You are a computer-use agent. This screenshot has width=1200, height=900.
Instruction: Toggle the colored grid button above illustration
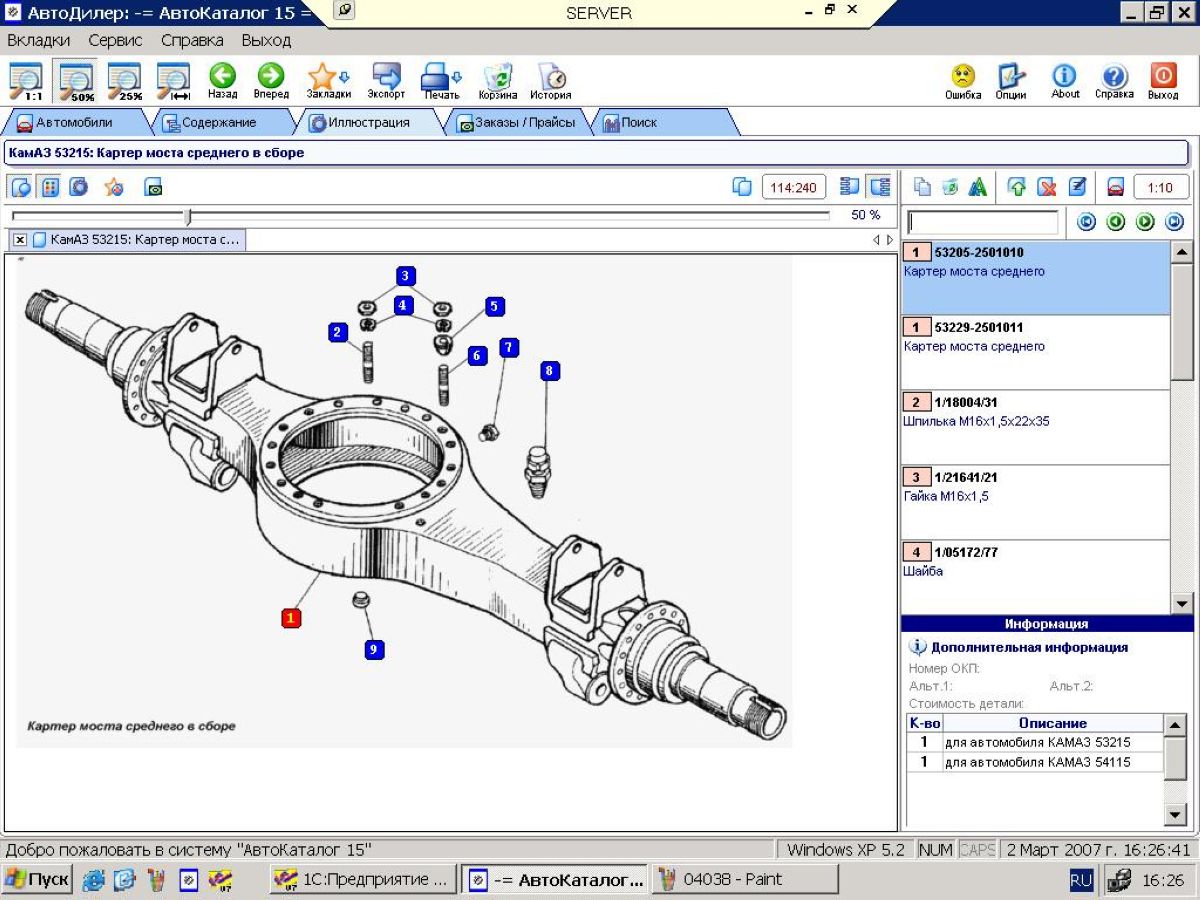coord(49,187)
